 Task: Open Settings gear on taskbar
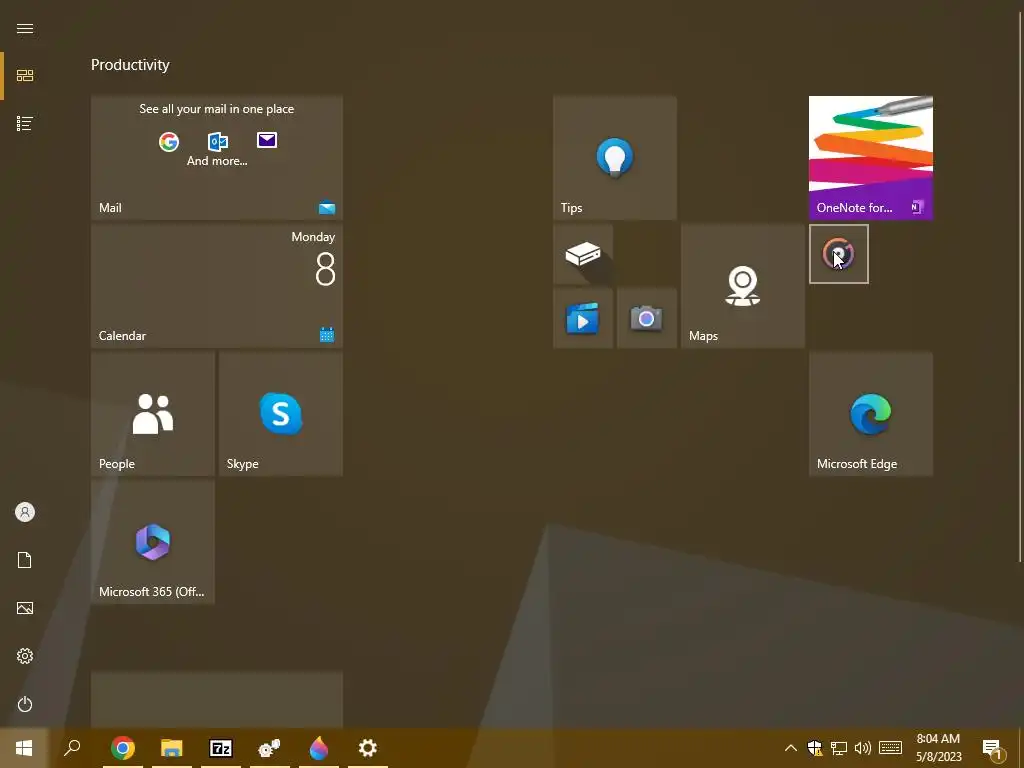pyautogui.click(x=368, y=748)
